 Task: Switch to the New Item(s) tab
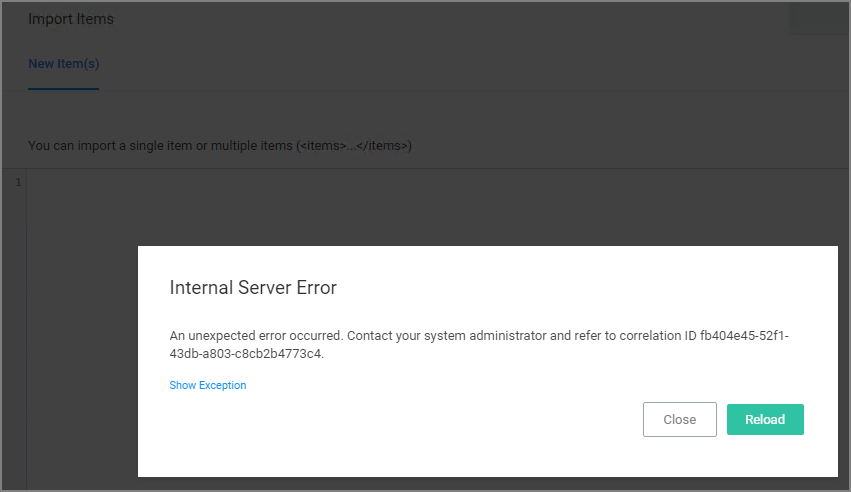click(63, 64)
